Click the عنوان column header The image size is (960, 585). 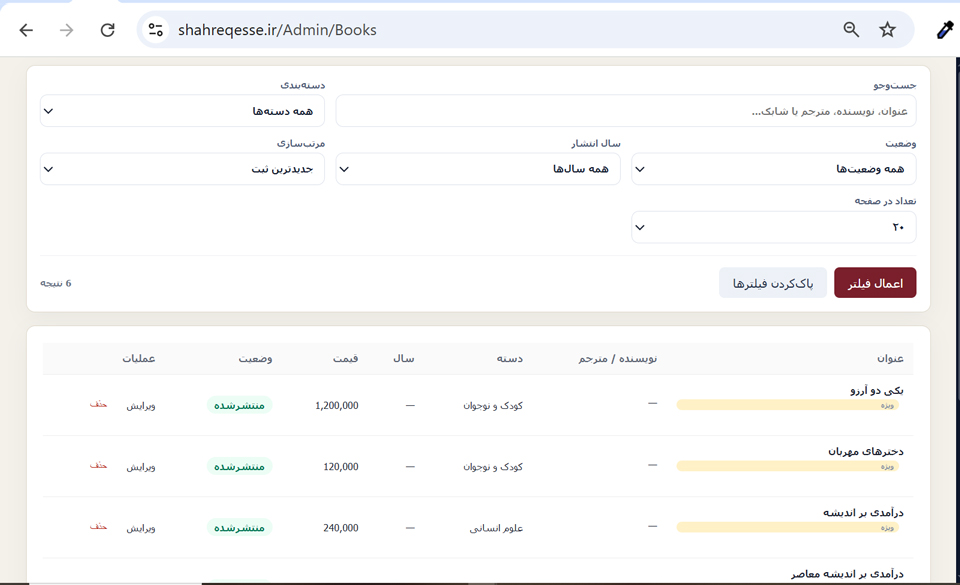tap(890, 359)
